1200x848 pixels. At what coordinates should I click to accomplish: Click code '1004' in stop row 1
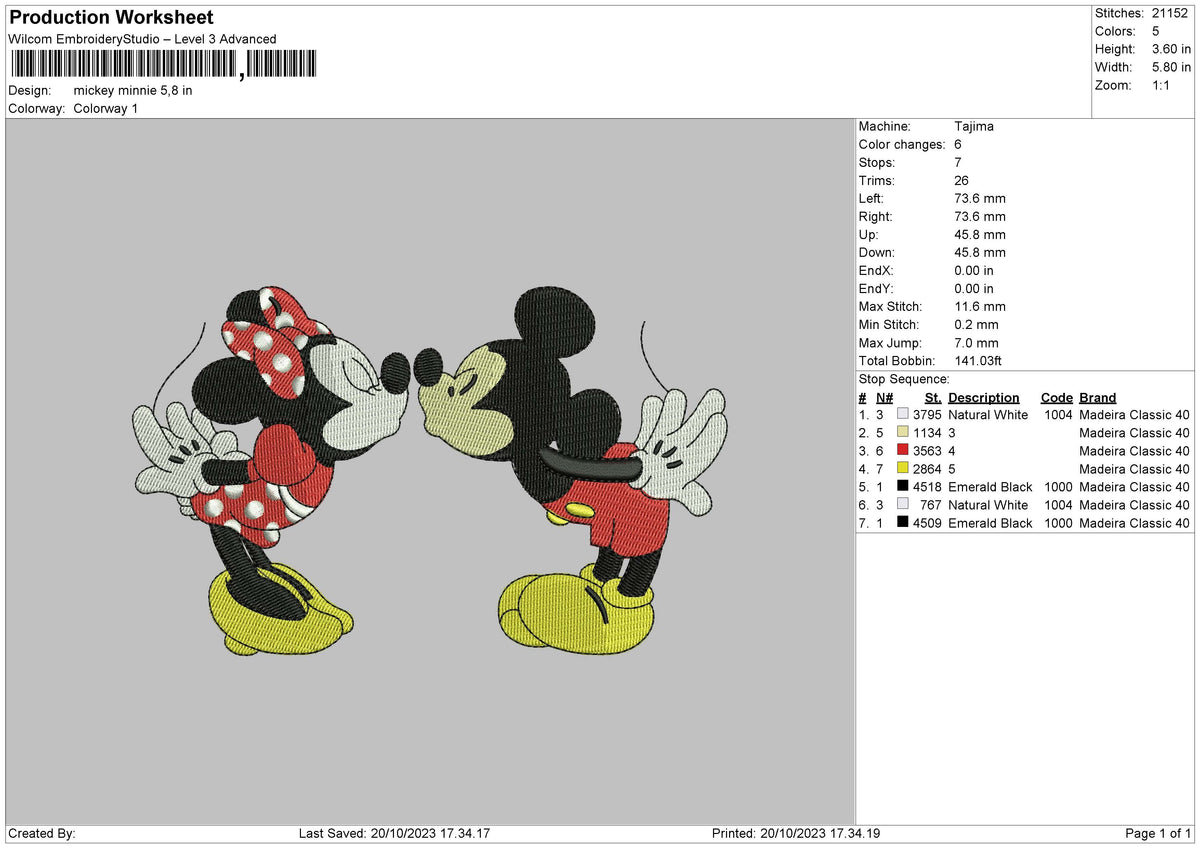click(1057, 415)
